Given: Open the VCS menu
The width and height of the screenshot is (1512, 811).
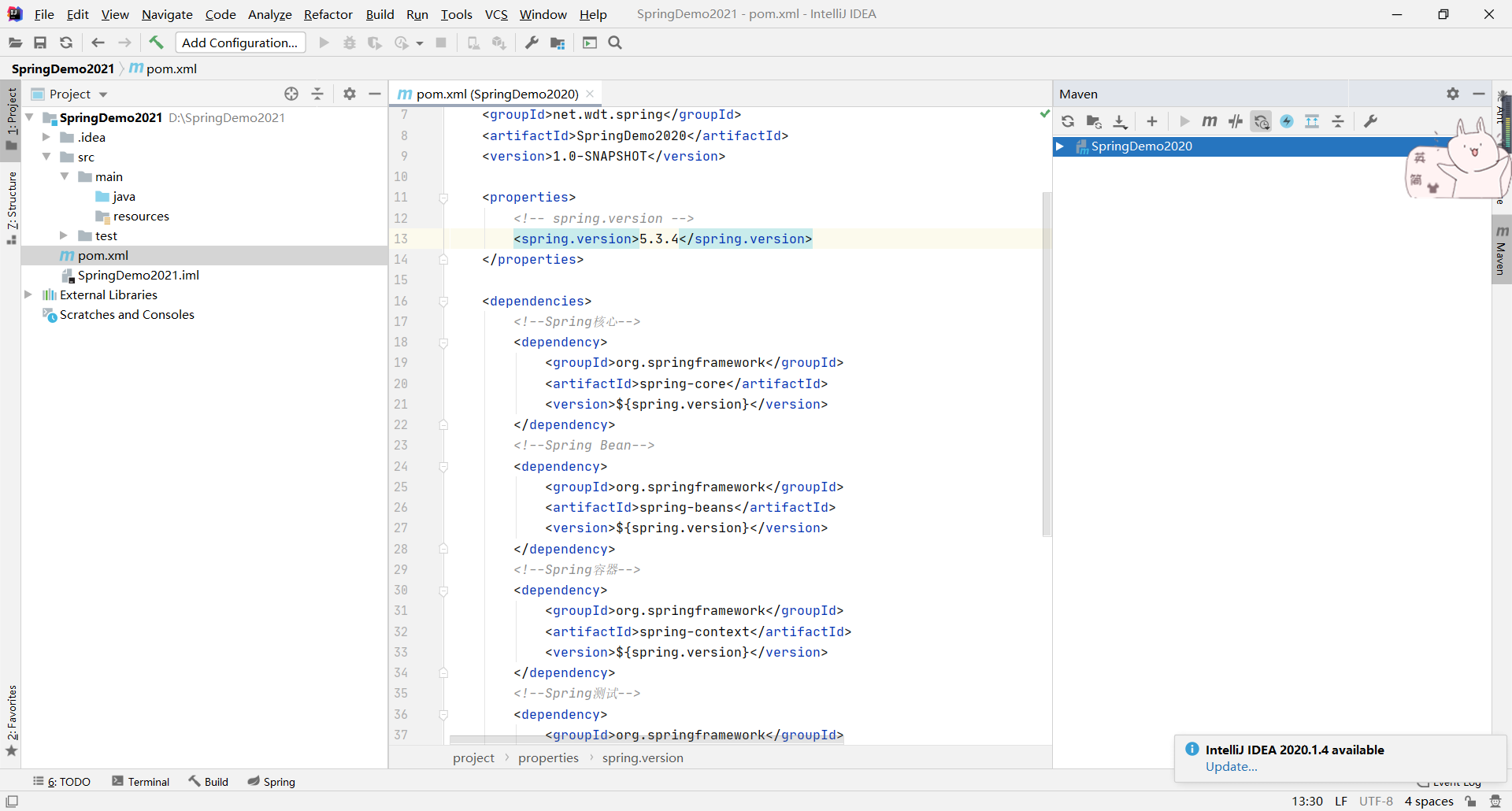Looking at the screenshot, I should (x=496, y=14).
